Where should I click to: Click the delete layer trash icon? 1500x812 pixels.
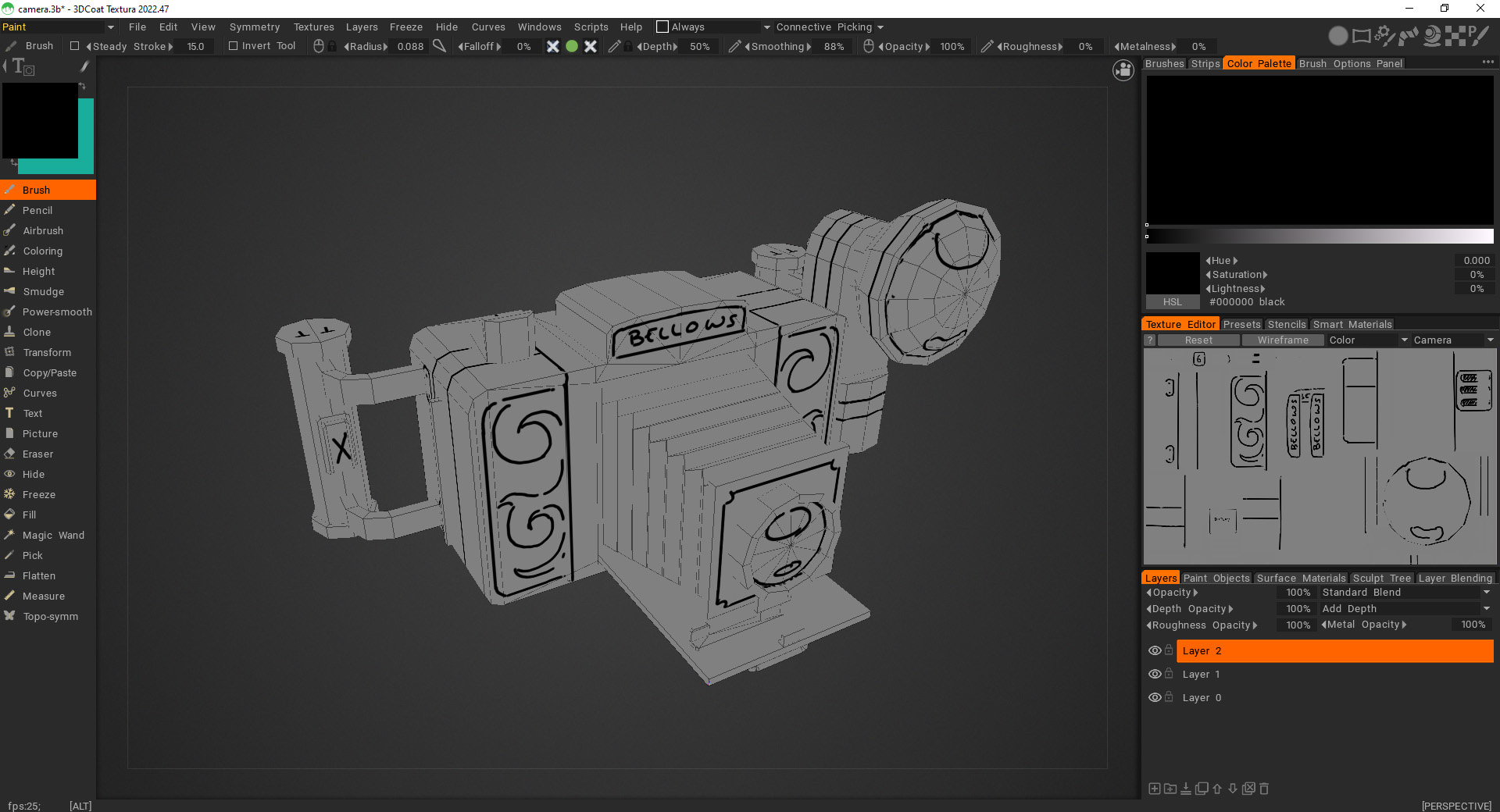click(x=1264, y=789)
